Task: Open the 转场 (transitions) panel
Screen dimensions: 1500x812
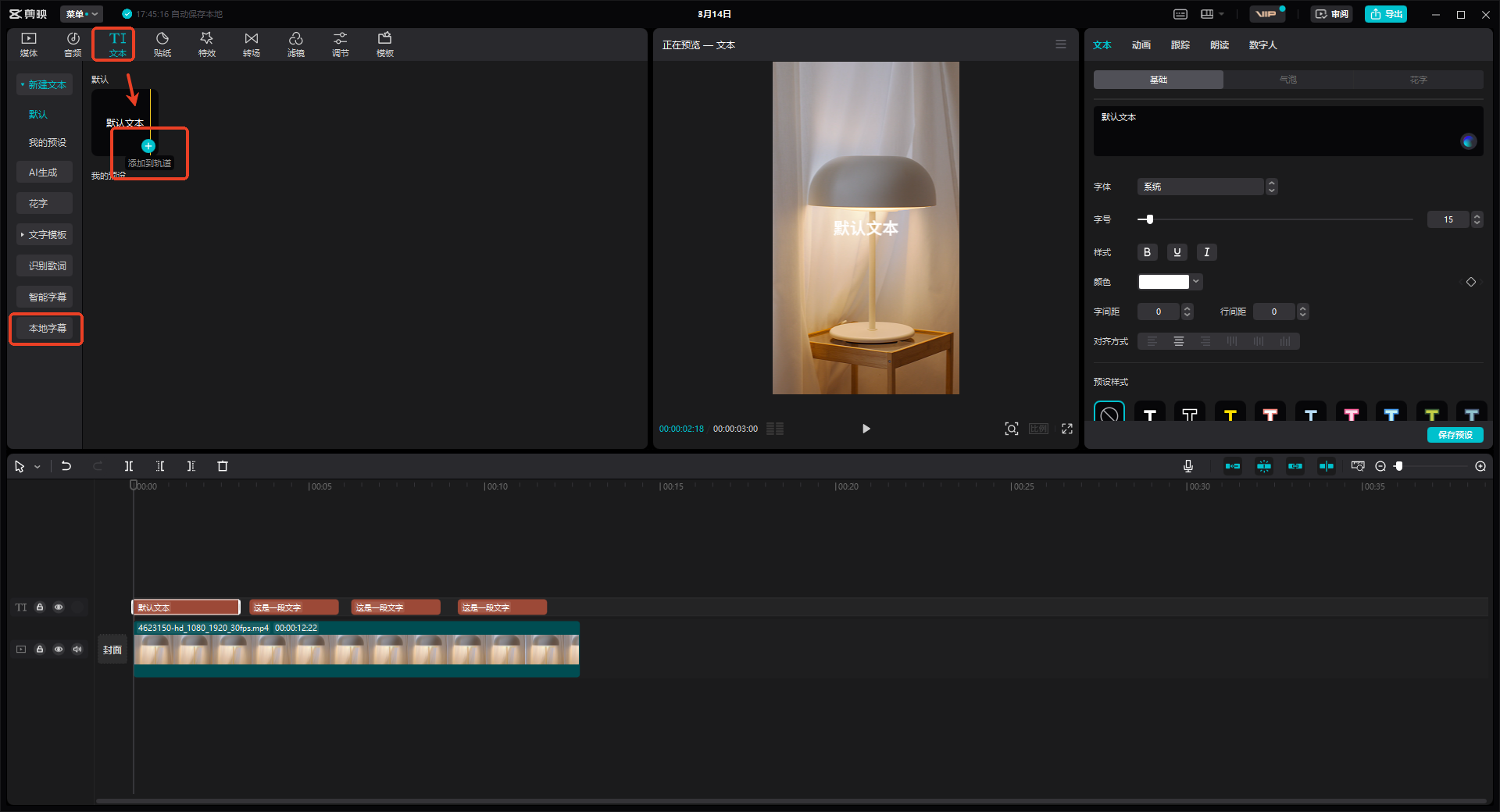Action: click(251, 45)
